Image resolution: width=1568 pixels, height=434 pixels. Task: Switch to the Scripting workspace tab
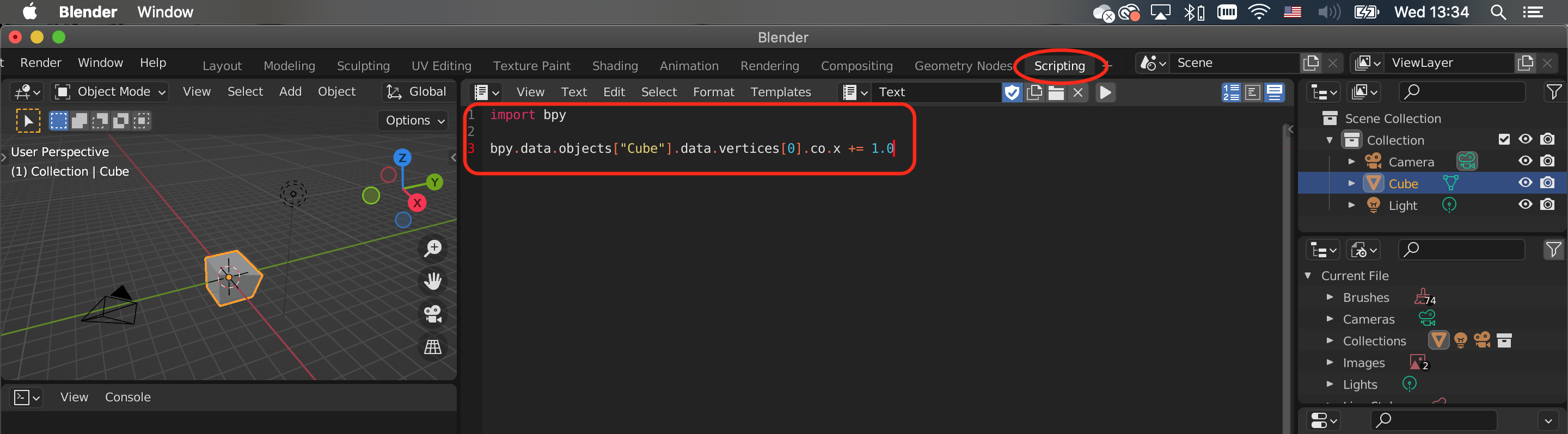coord(1059,66)
